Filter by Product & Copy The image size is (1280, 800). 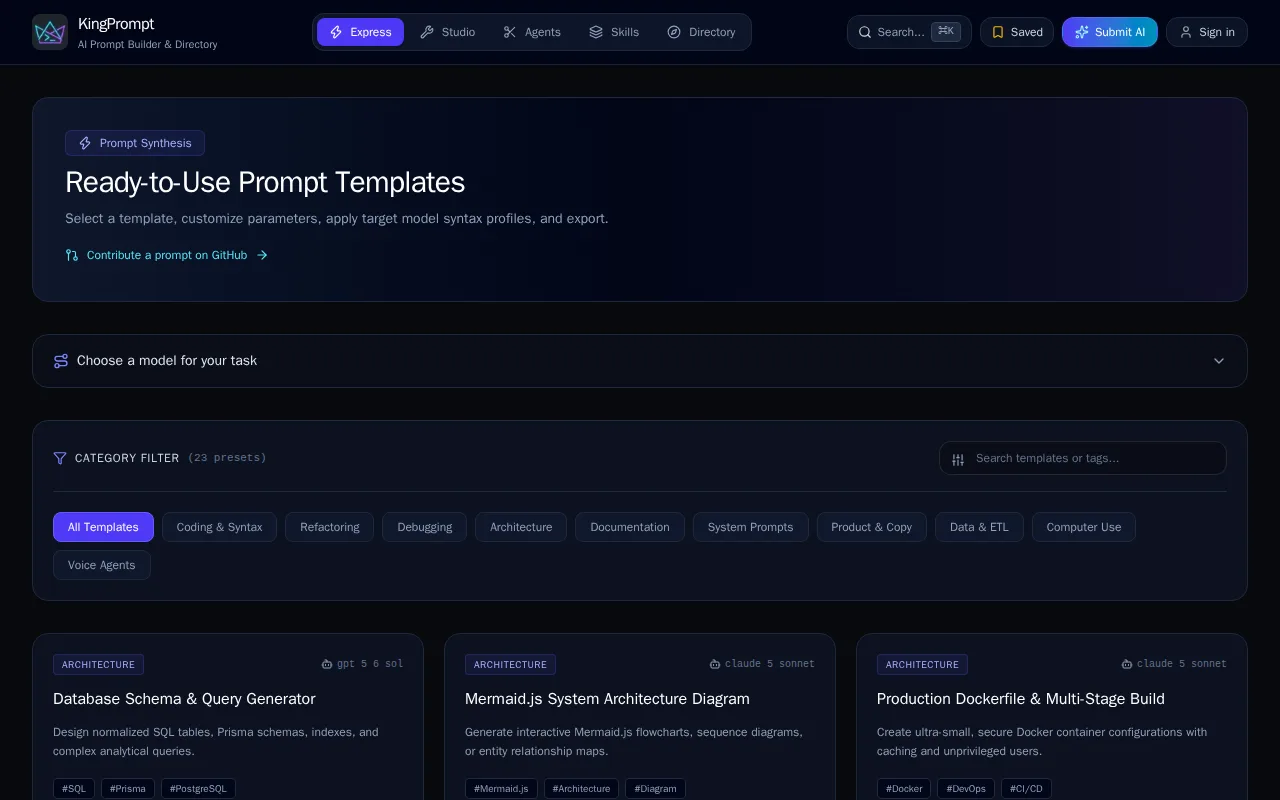point(871,527)
